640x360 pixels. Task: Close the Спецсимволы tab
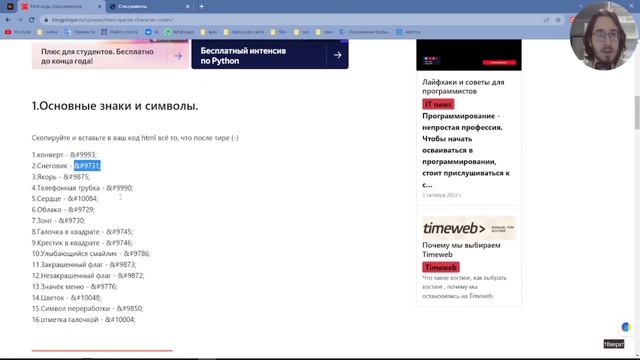coord(187,7)
